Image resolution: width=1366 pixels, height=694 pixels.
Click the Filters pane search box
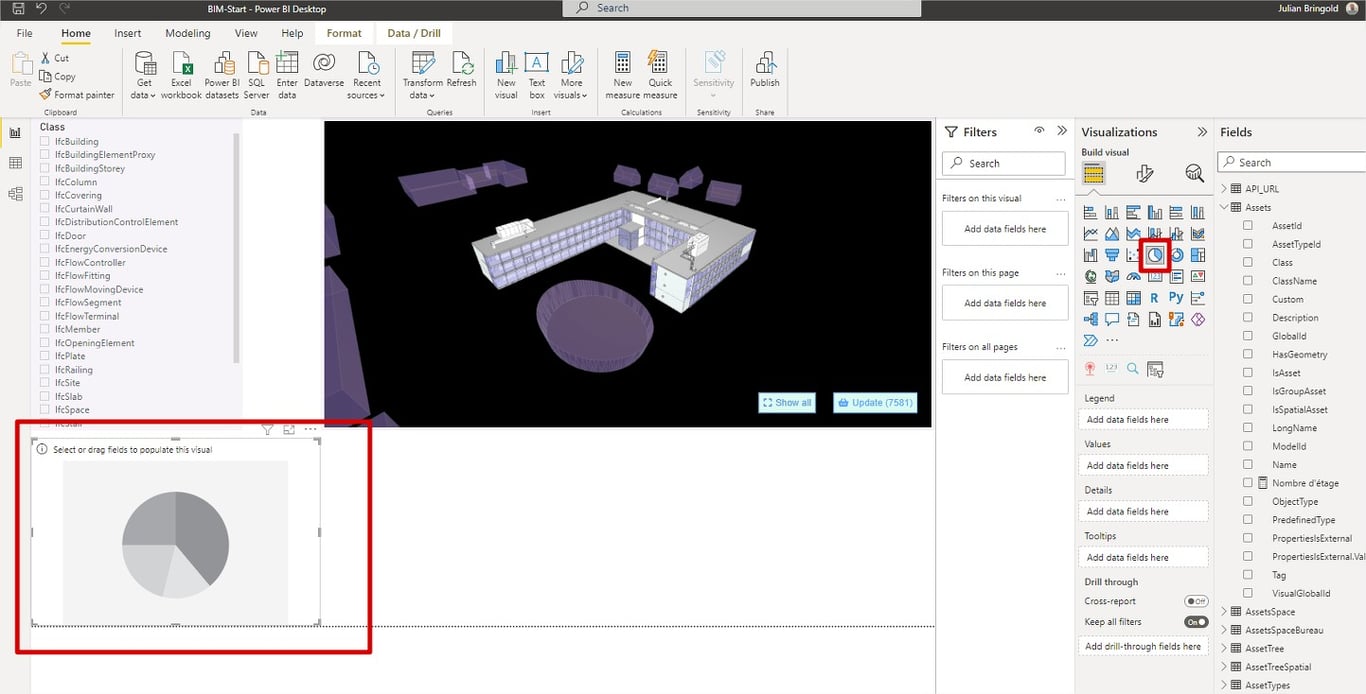click(x=1004, y=163)
